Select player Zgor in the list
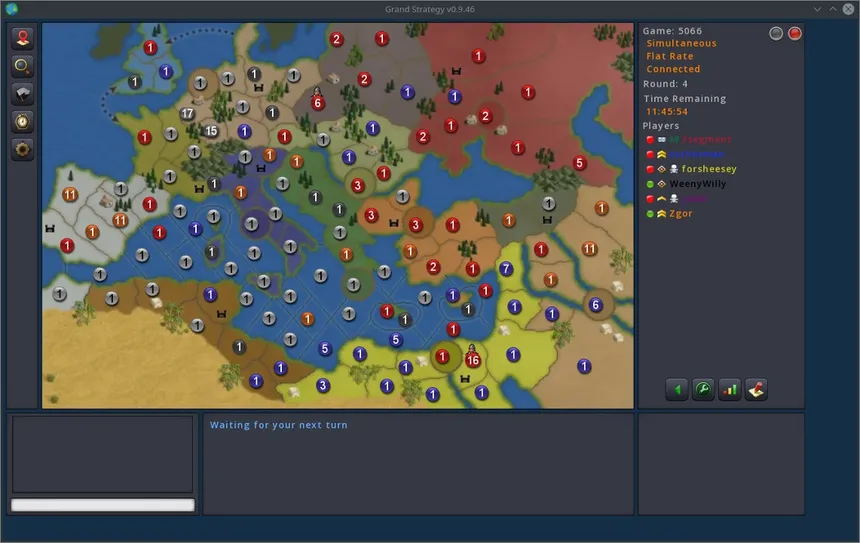This screenshot has height=543, width=860. 681,213
